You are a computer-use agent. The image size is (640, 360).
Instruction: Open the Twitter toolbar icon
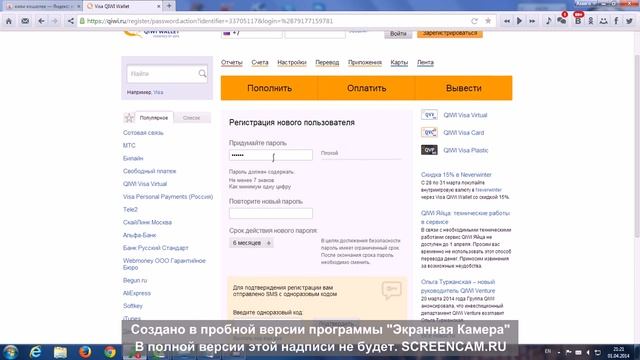pyautogui.click(x=629, y=21)
